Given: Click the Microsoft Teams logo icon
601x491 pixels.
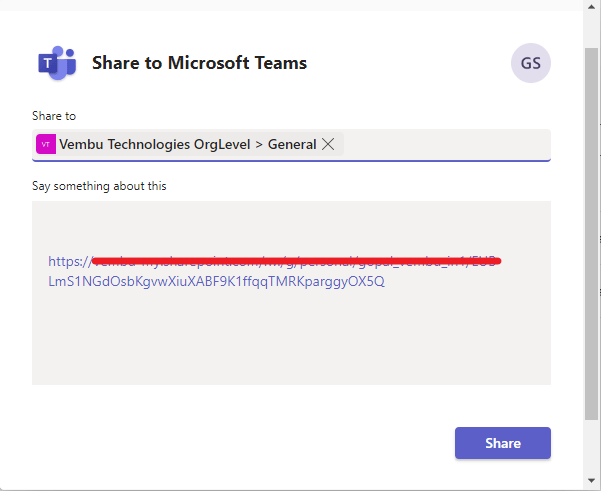Looking at the screenshot, I should (57, 63).
